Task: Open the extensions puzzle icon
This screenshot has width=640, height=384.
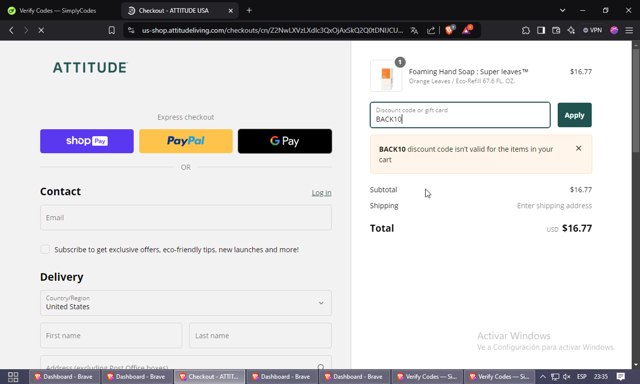Action: (526, 30)
